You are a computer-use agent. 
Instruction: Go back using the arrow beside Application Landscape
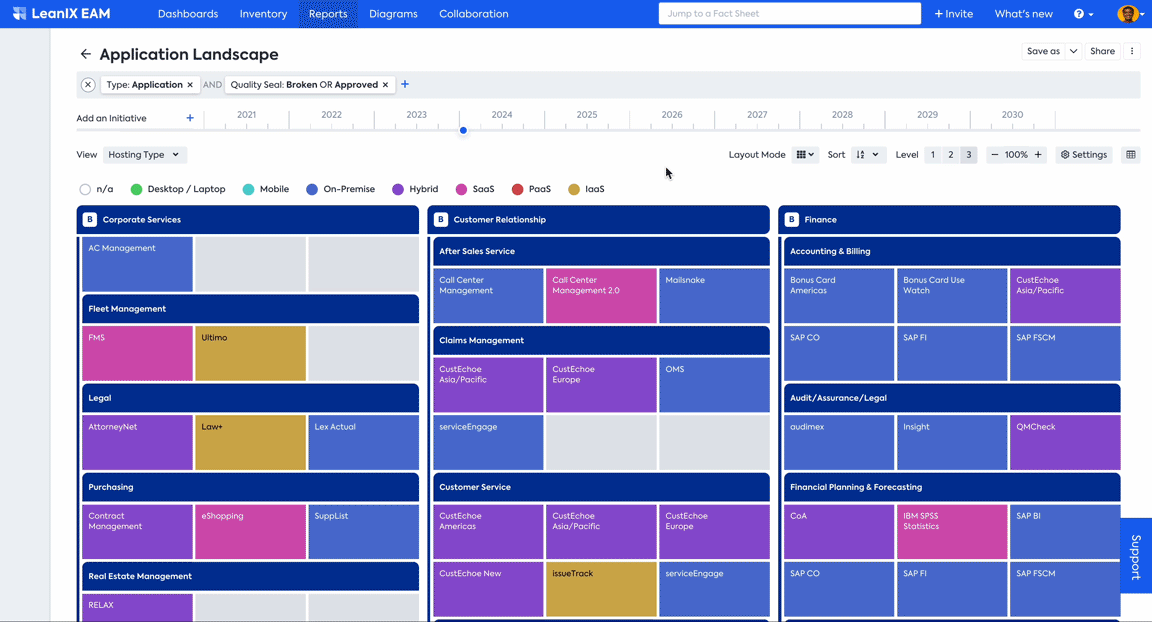[85, 54]
